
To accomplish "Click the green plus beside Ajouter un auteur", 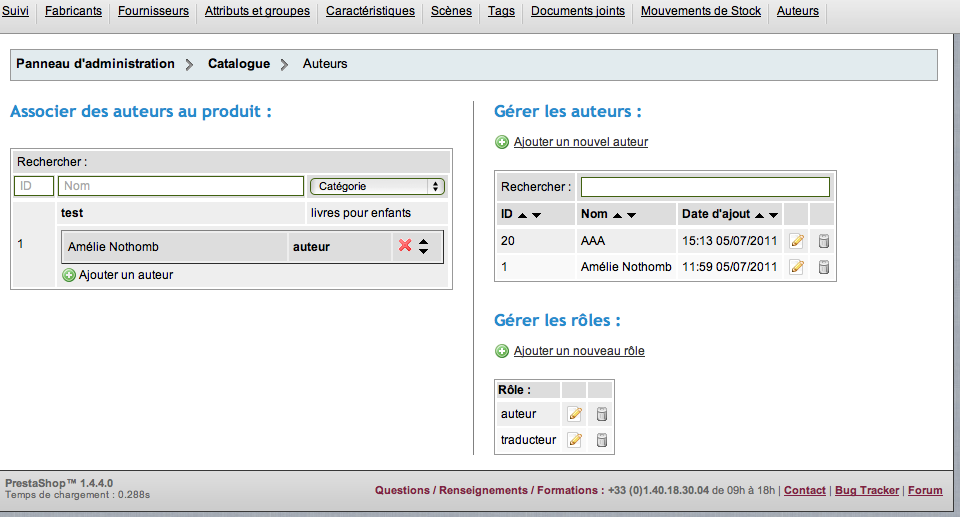I will click(x=69, y=275).
